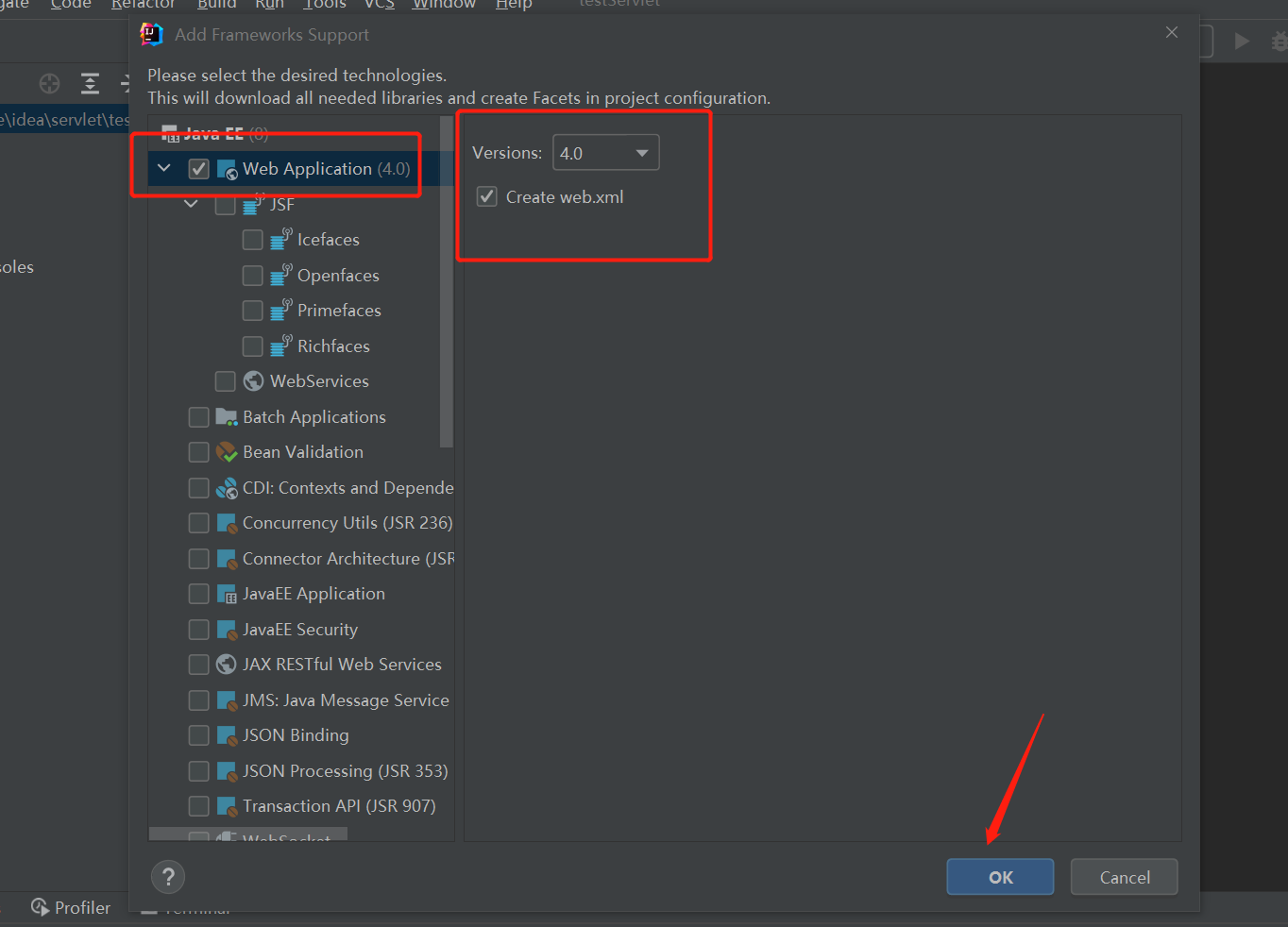
Task: Collapse the Web Application tree node
Action: 164,169
